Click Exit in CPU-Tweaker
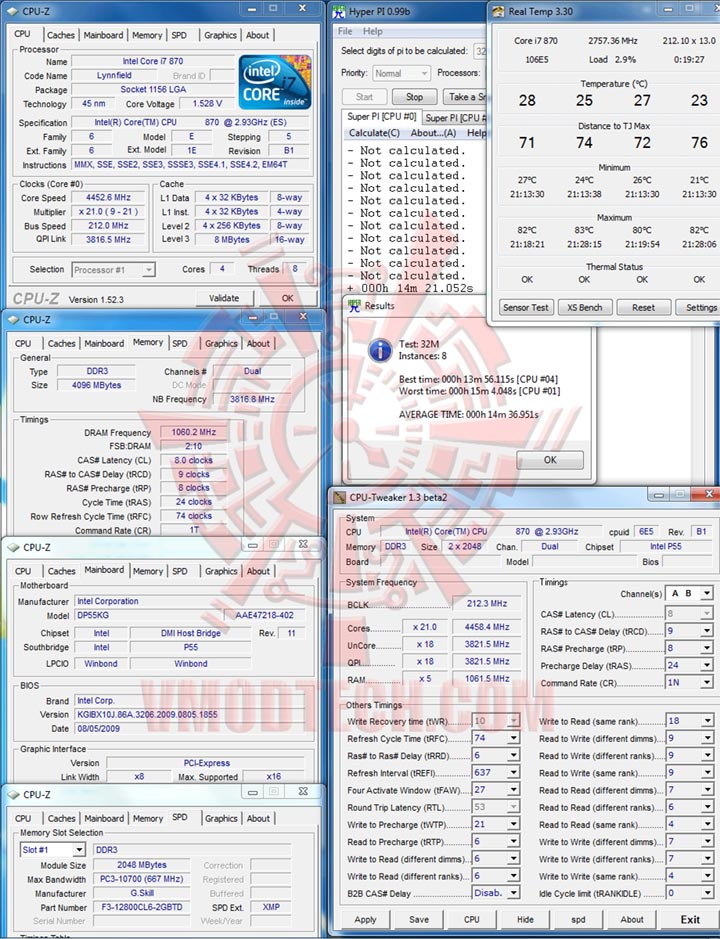This screenshot has width=720, height=939. 689,920
